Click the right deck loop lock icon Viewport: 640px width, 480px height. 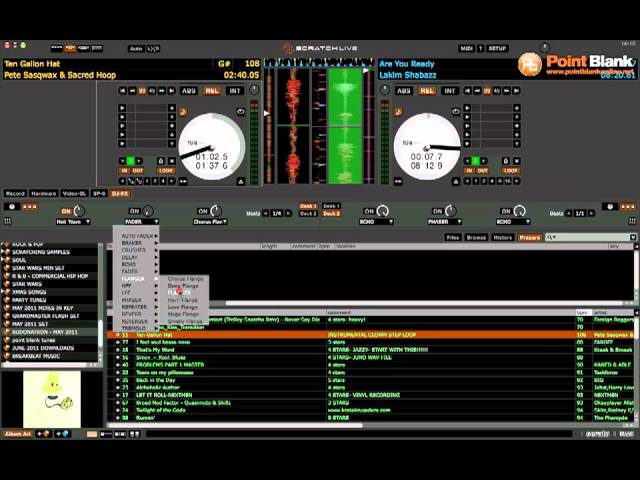coord(506,161)
